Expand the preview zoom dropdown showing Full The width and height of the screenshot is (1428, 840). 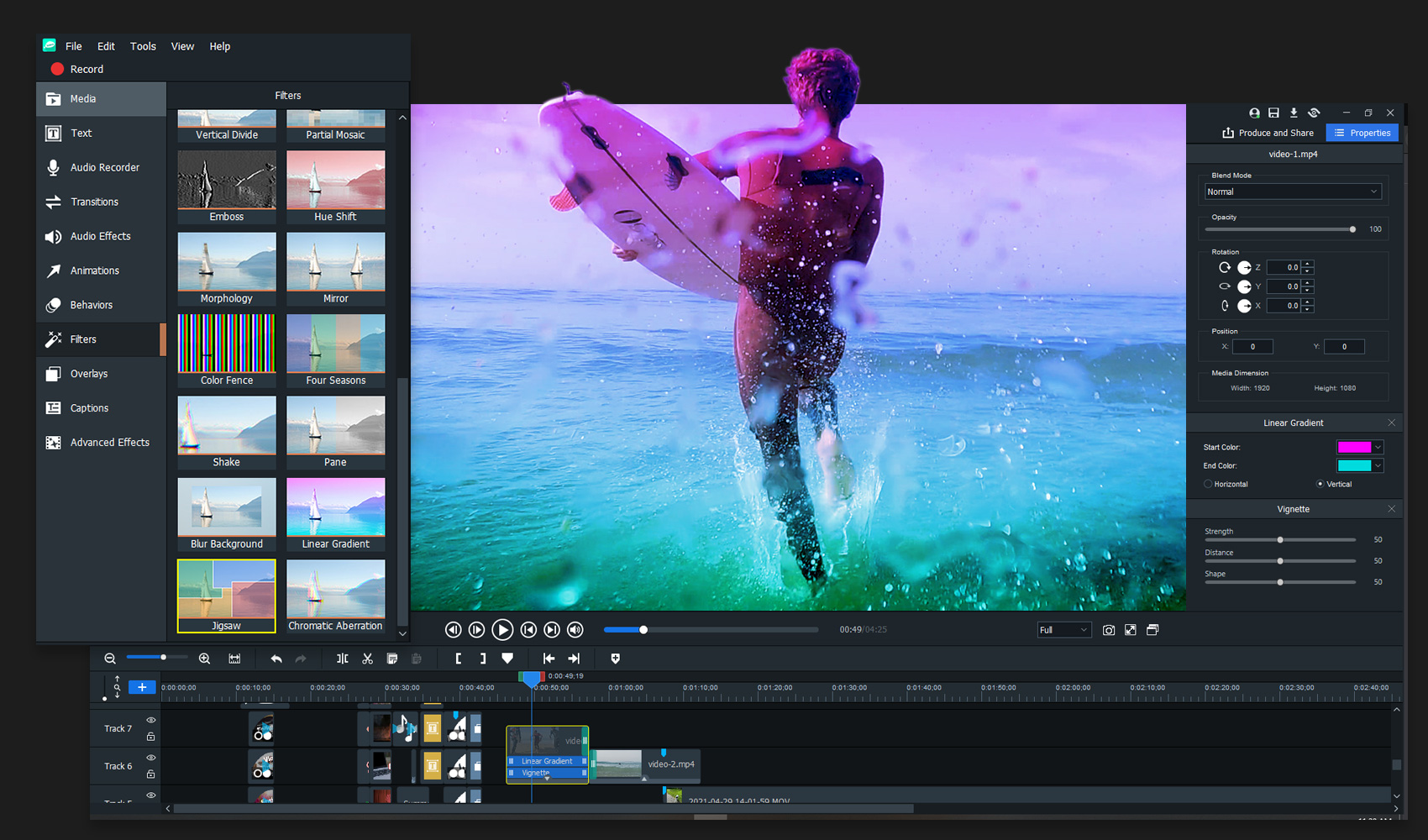1063,629
